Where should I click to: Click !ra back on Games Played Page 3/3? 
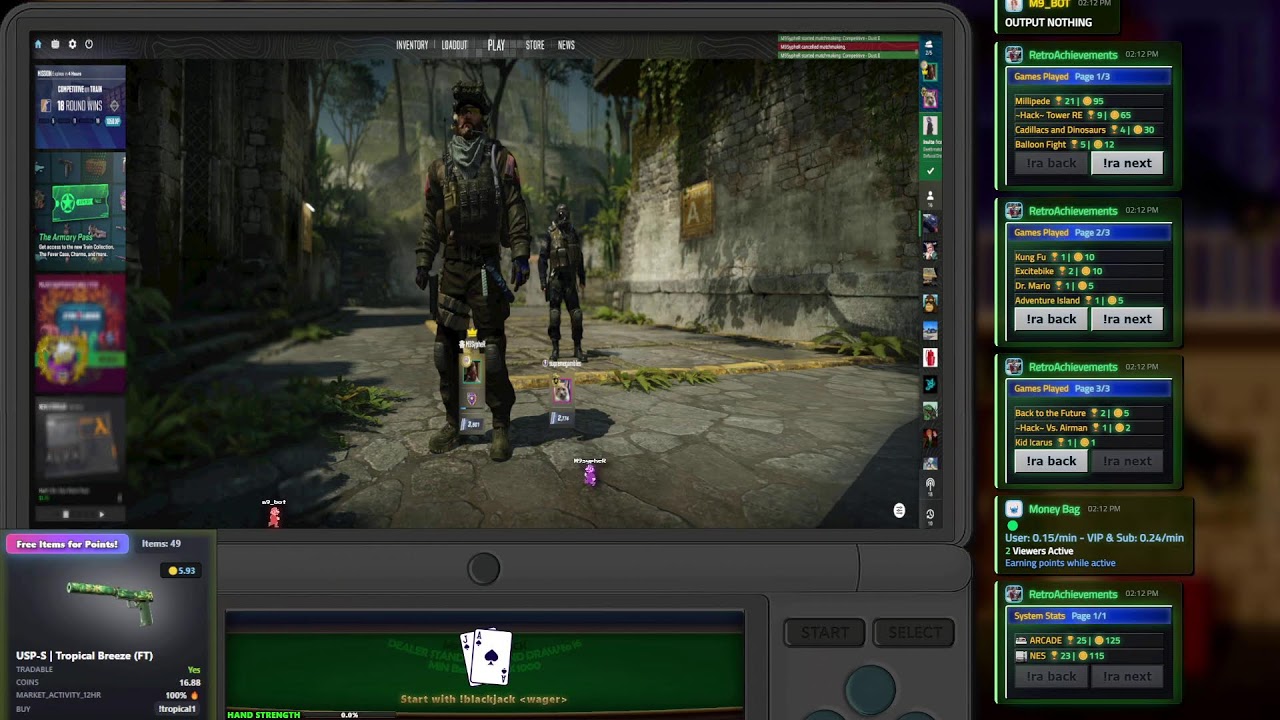pyautogui.click(x=1051, y=461)
